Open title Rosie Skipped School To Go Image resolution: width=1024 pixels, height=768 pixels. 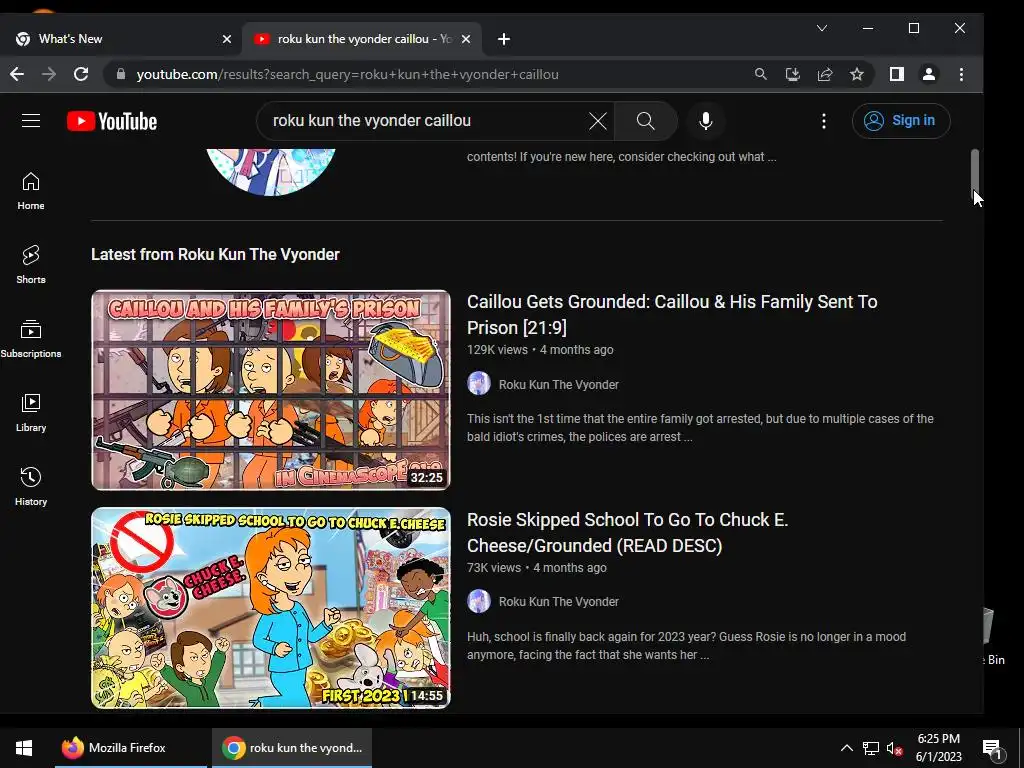pyautogui.click(x=628, y=532)
